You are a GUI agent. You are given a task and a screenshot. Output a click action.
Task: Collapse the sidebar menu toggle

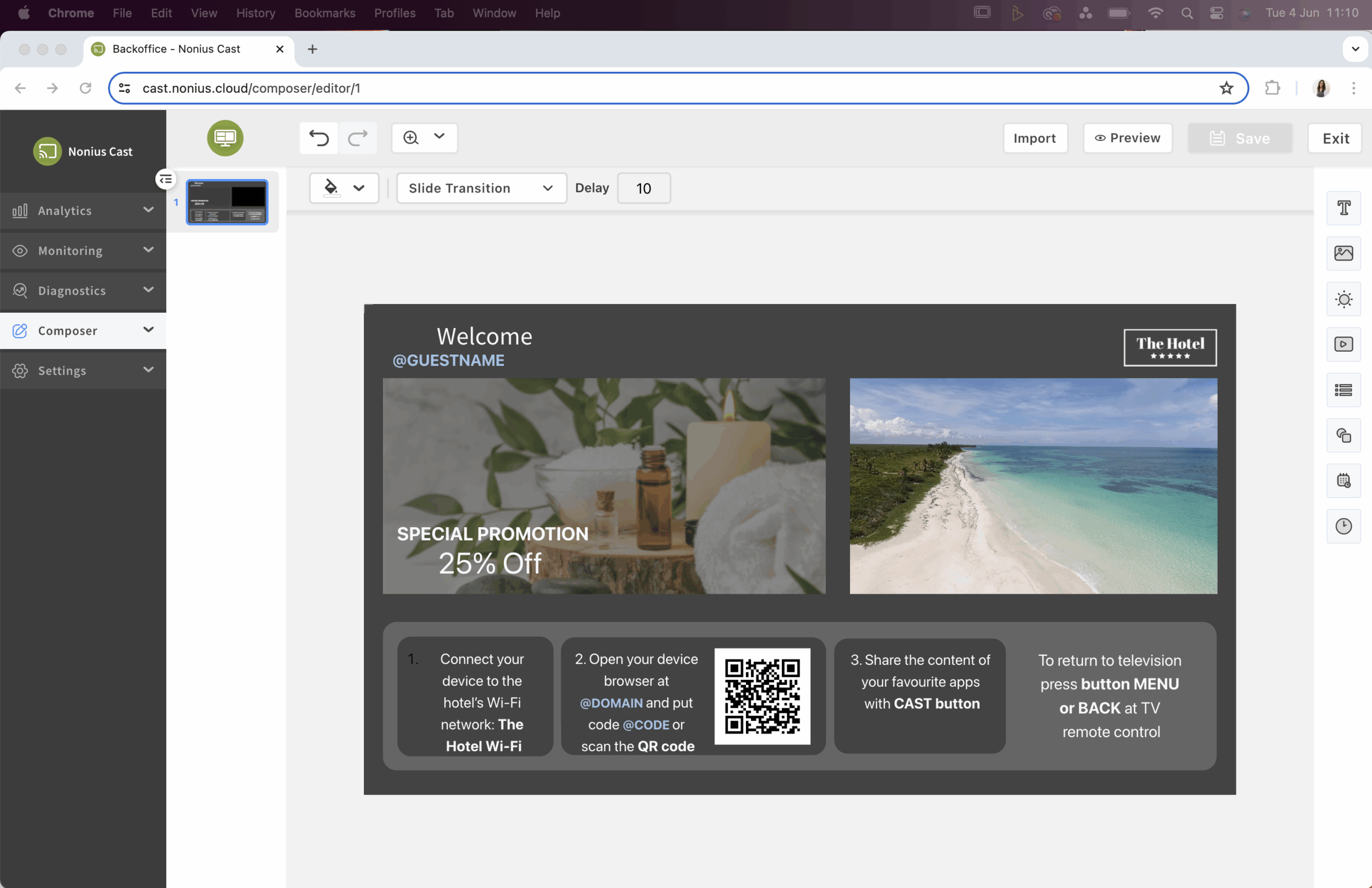pos(166,179)
